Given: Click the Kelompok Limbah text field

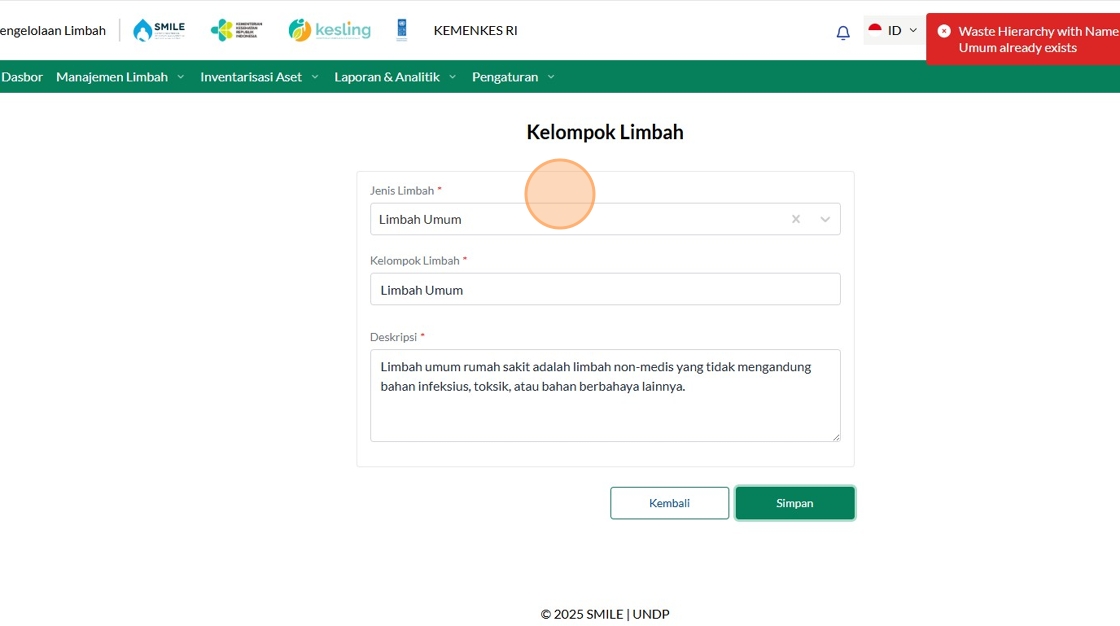Looking at the screenshot, I should [605, 290].
